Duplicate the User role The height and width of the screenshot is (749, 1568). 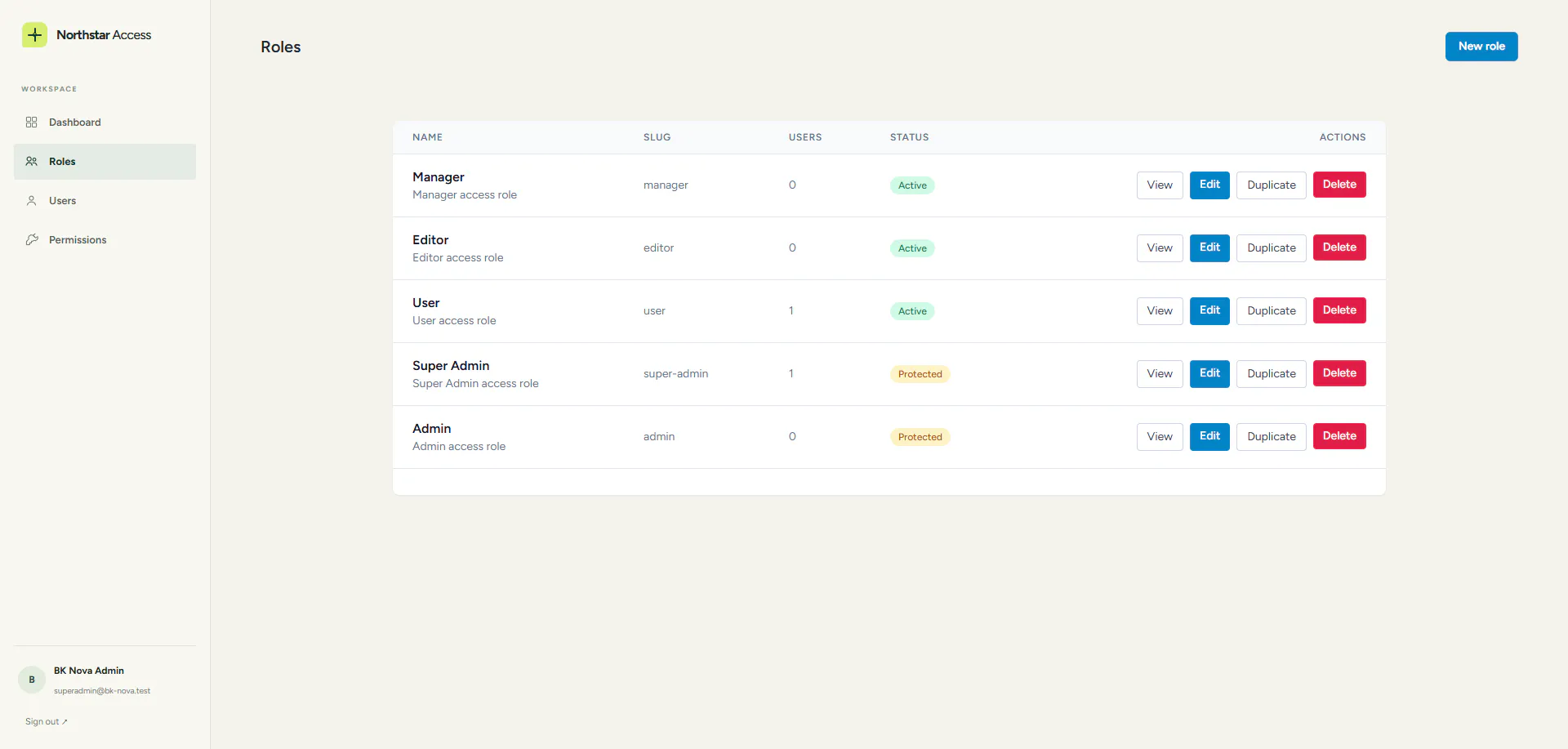[1272, 311]
